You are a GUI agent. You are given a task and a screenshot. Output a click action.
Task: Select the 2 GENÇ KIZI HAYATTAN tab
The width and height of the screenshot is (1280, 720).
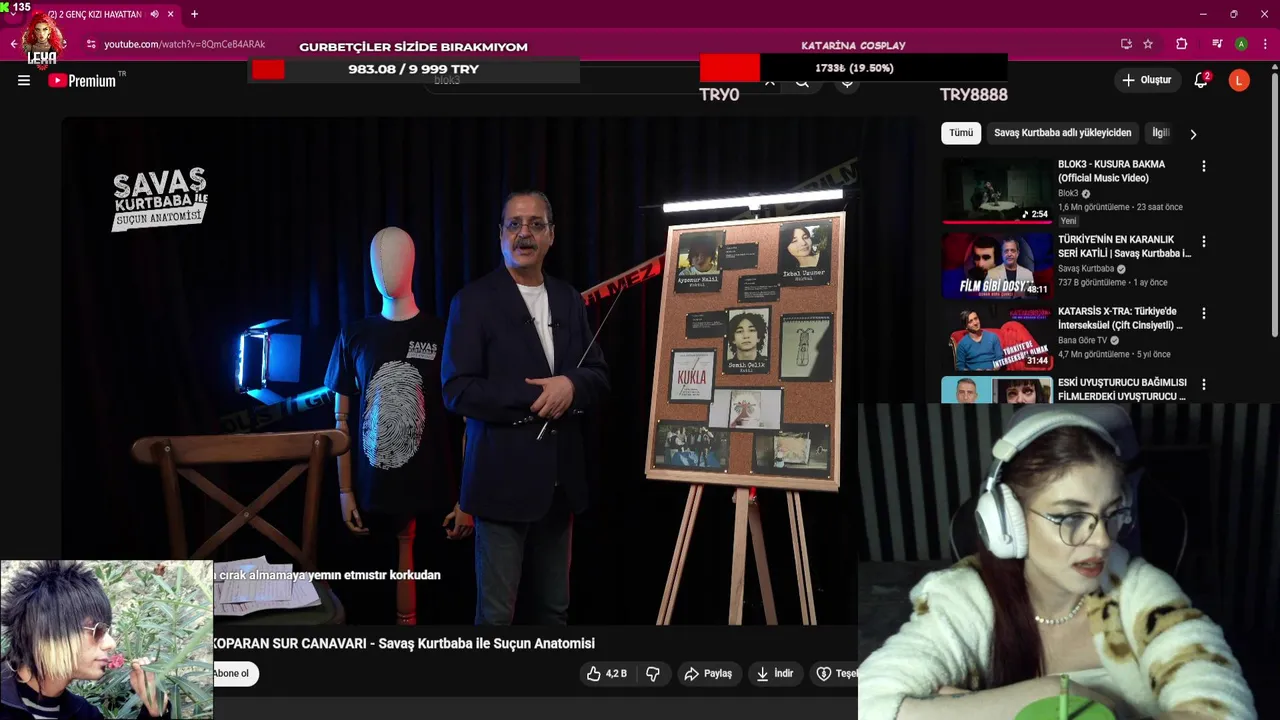pos(95,14)
